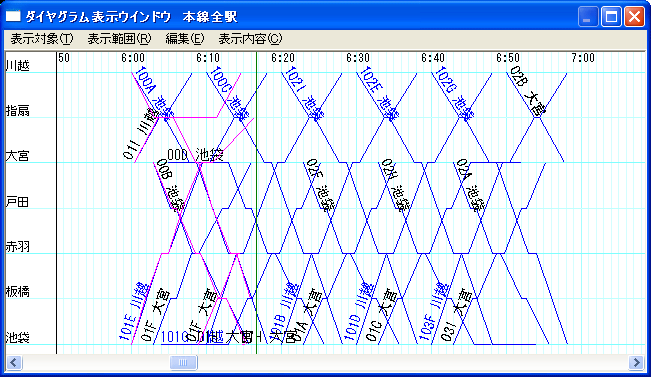Select train 101D 川越 label
Viewport: 651px width, 377px height.
point(360,311)
